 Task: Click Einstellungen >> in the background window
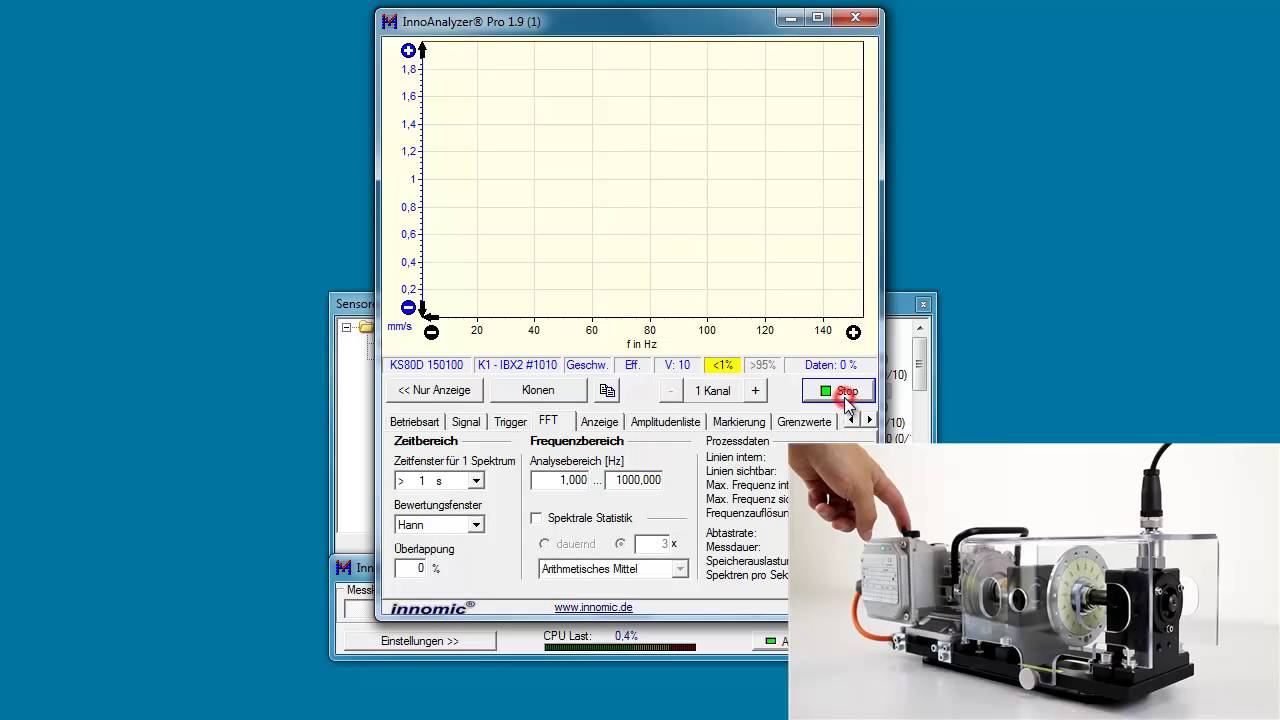point(420,641)
